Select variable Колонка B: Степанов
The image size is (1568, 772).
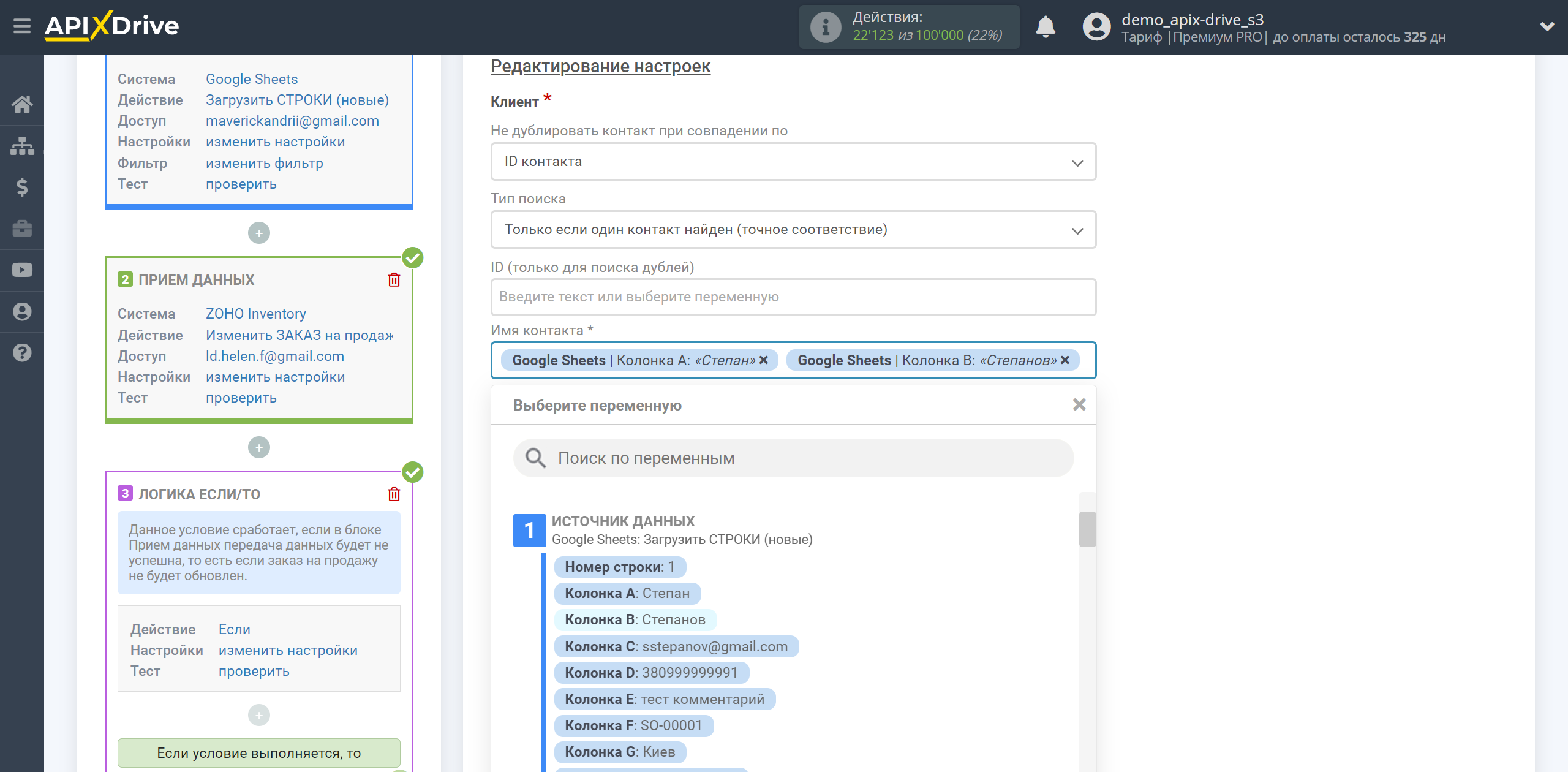(635, 619)
